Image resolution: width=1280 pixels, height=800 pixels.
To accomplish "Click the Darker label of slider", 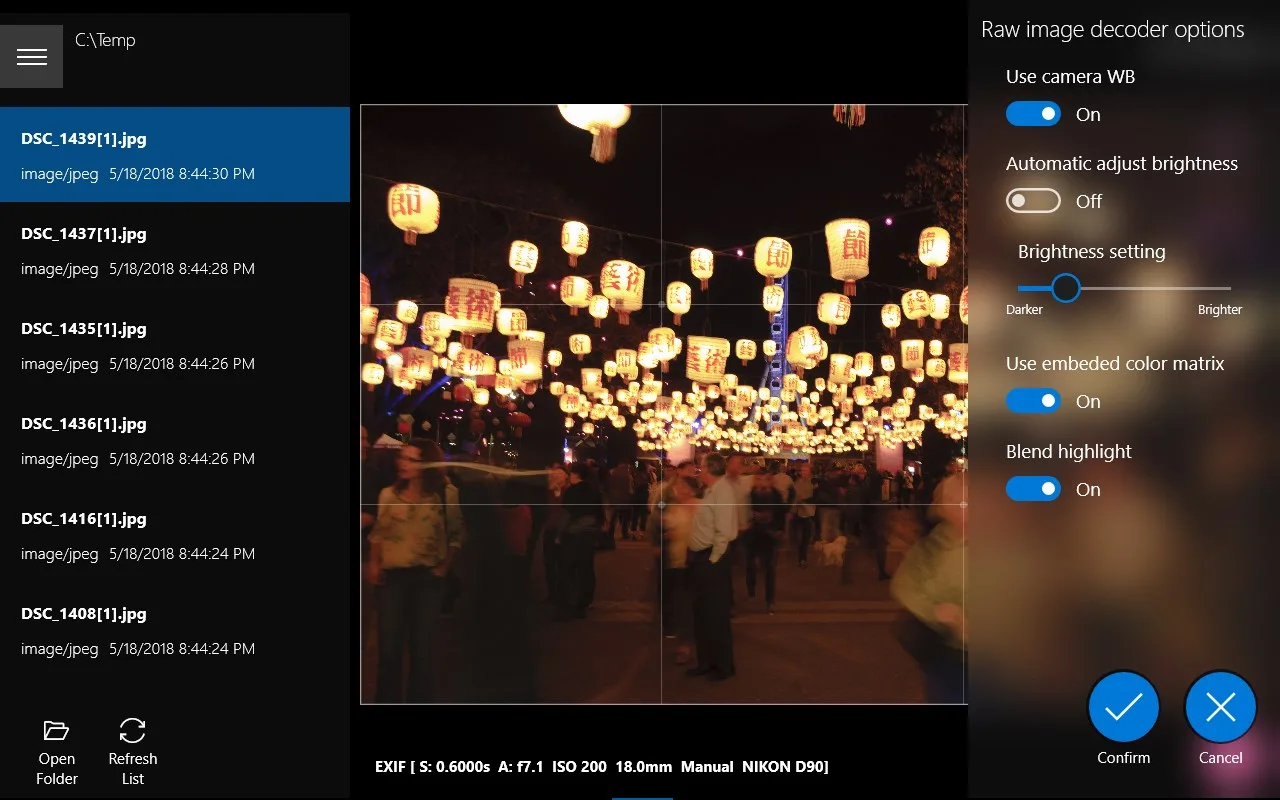I will tap(1024, 310).
